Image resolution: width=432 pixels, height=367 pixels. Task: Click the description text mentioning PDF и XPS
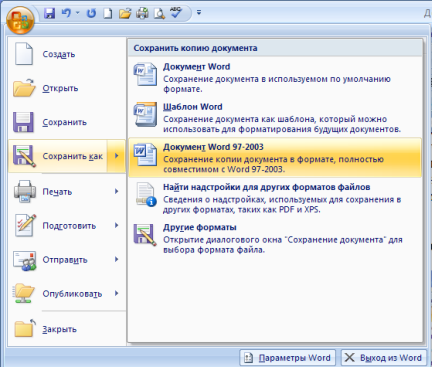[x=282, y=205]
